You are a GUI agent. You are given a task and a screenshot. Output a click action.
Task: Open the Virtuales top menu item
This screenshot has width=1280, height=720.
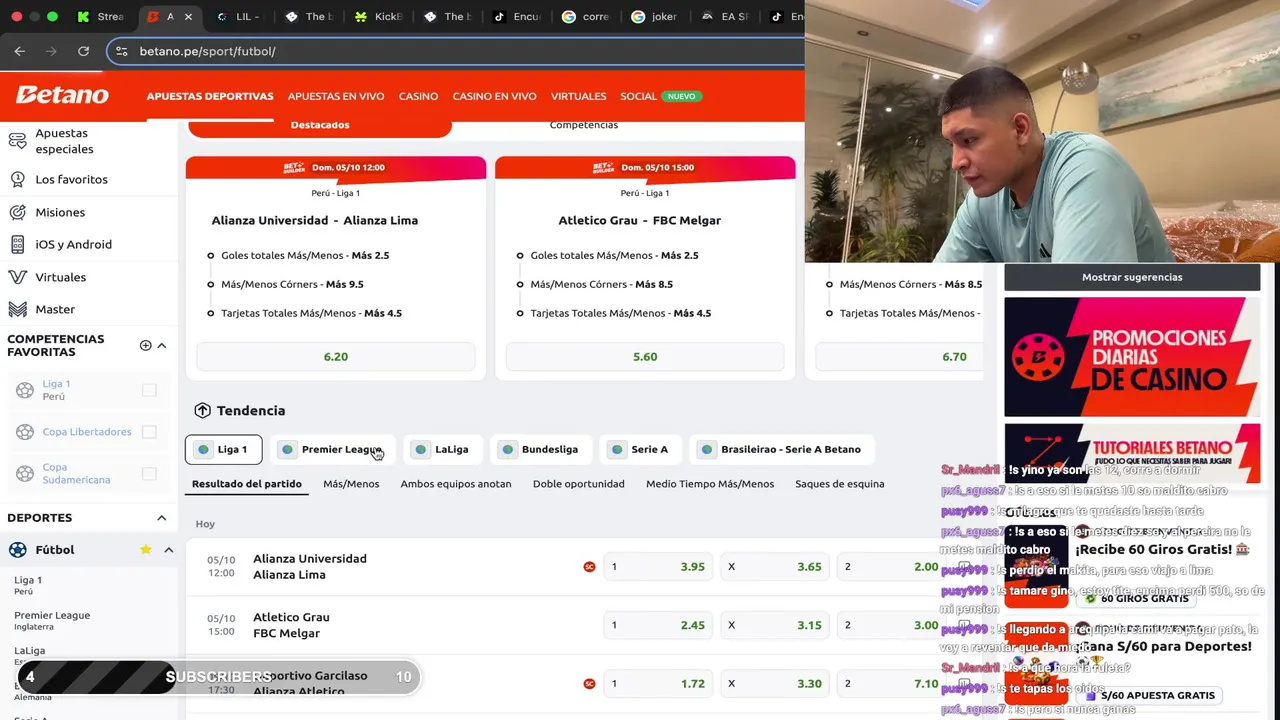pos(578,96)
